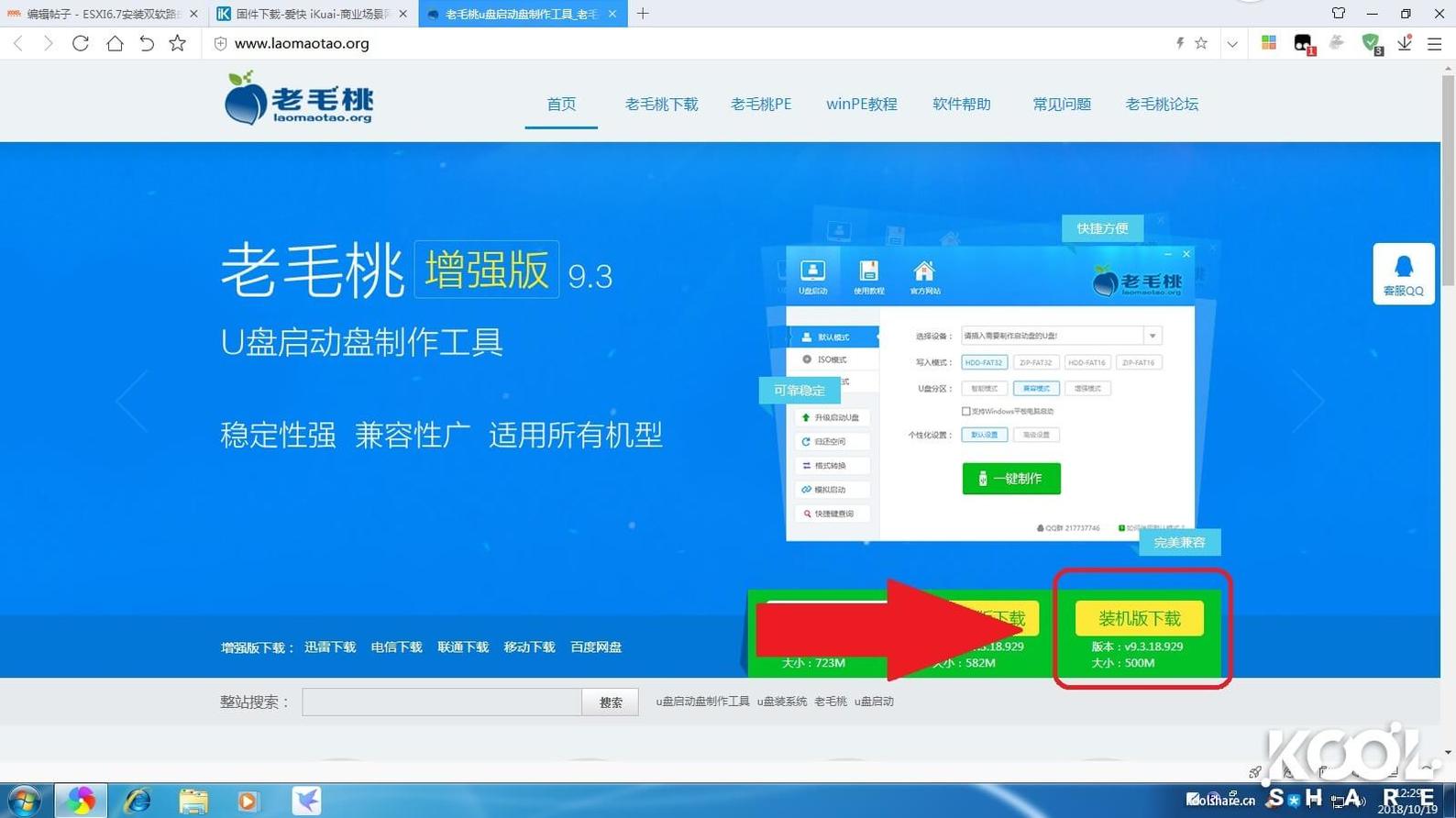Click the 老毛桃 laomaotao.org logo

pos(300,98)
